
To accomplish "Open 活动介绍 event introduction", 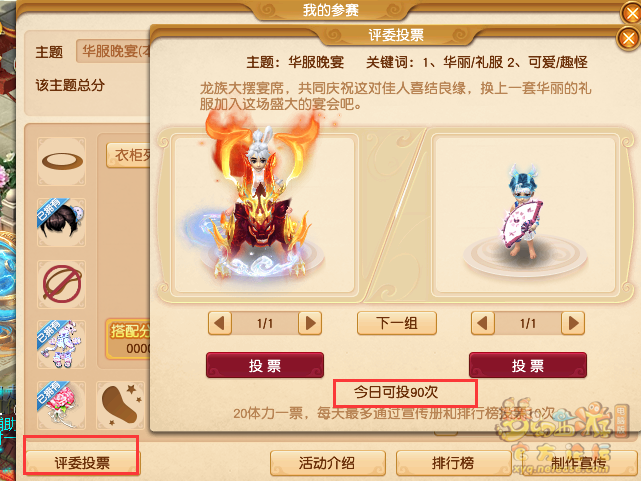I will coord(328,463).
